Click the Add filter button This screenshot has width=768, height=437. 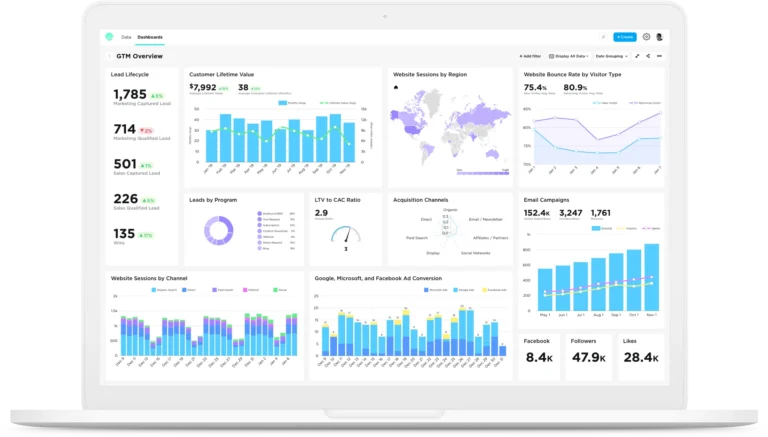coord(530,56)
